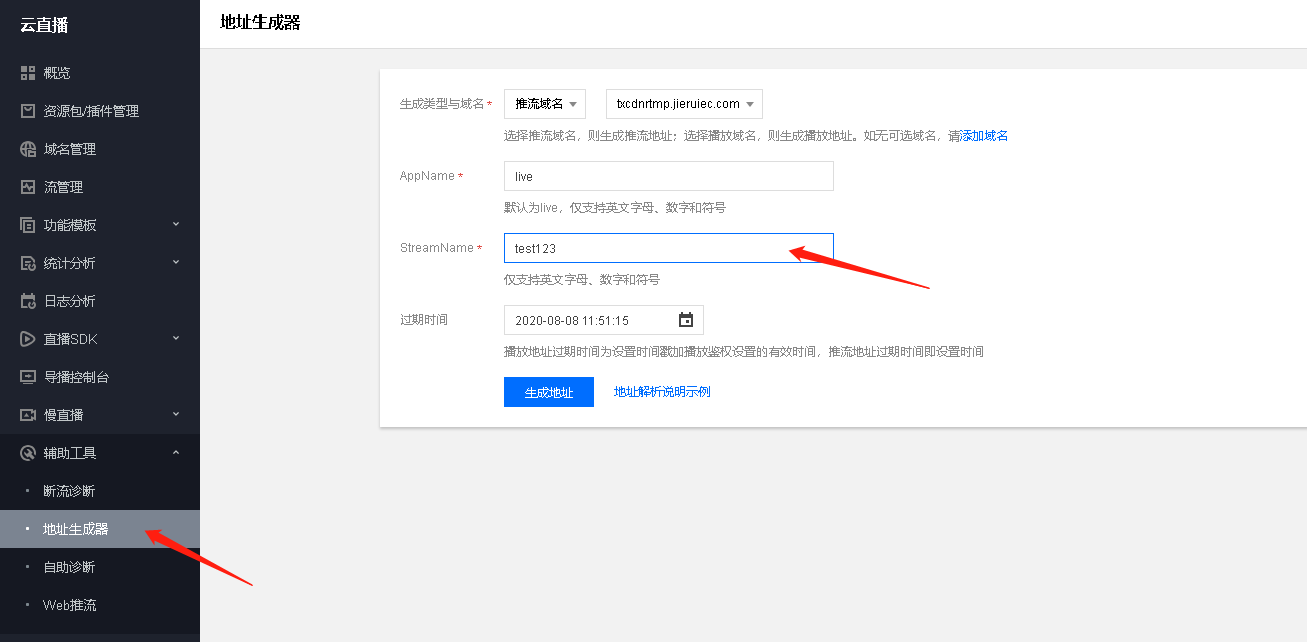Click the 慢直播 camera icon
The width and height of the screenshot is (1307, 642).
pos(28,415)
